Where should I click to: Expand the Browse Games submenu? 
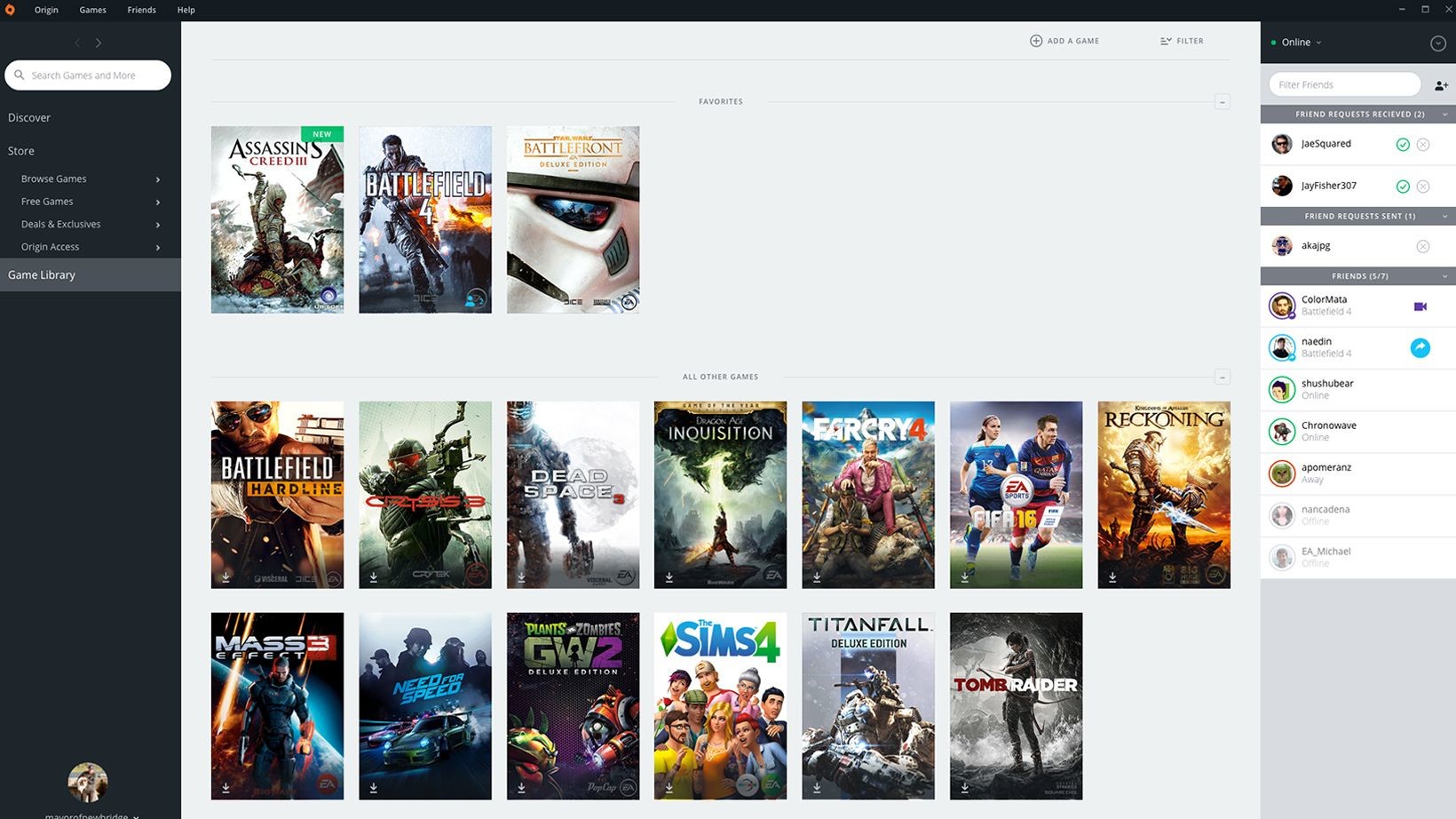click(158, 179)
